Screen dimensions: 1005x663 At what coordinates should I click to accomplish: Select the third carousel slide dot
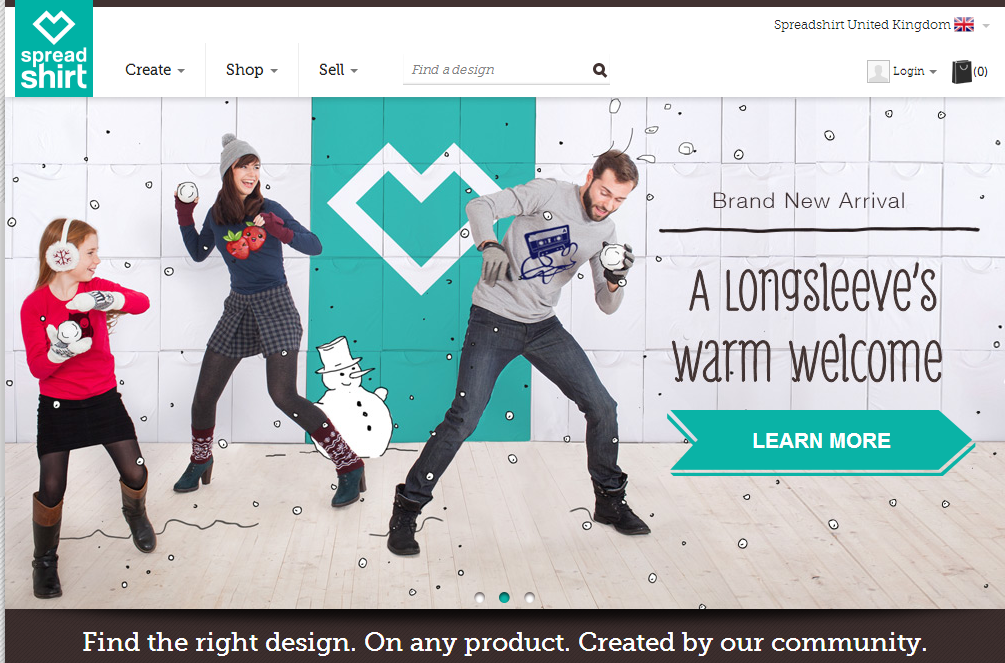[529, 598]
